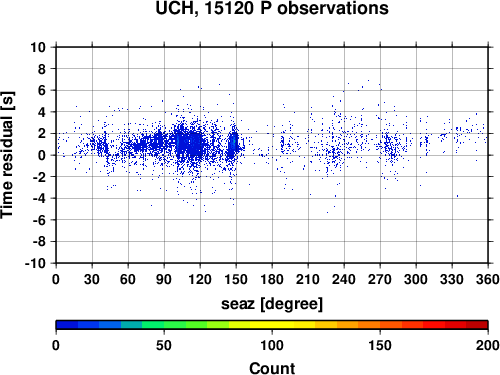Screen dimensions: 500x375
Task: Click the x-axis tick label '270'
Action: [x=380, y=279]
